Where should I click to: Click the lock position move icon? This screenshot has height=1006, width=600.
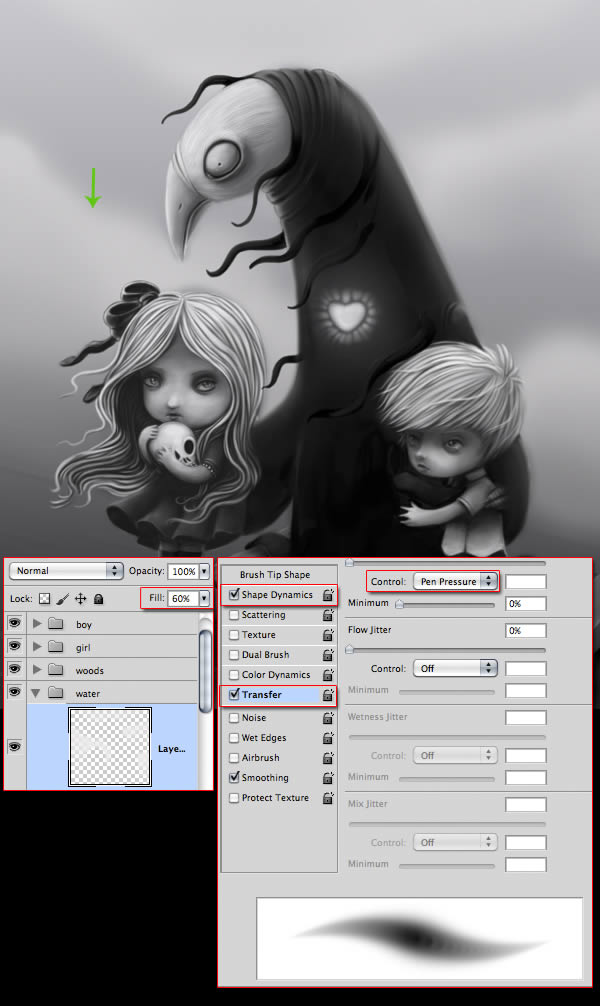80,599
